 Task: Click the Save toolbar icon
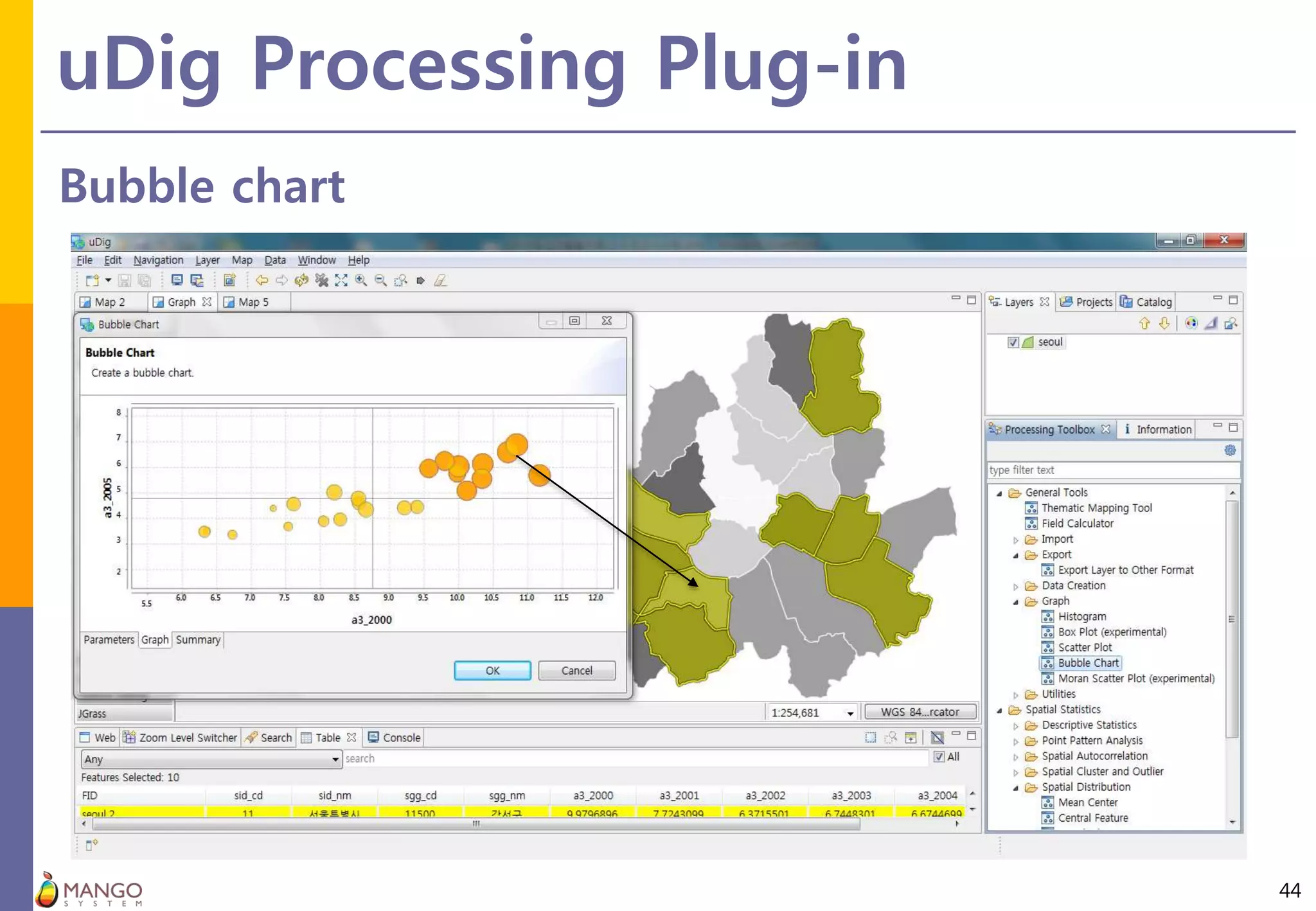(125, 281)
